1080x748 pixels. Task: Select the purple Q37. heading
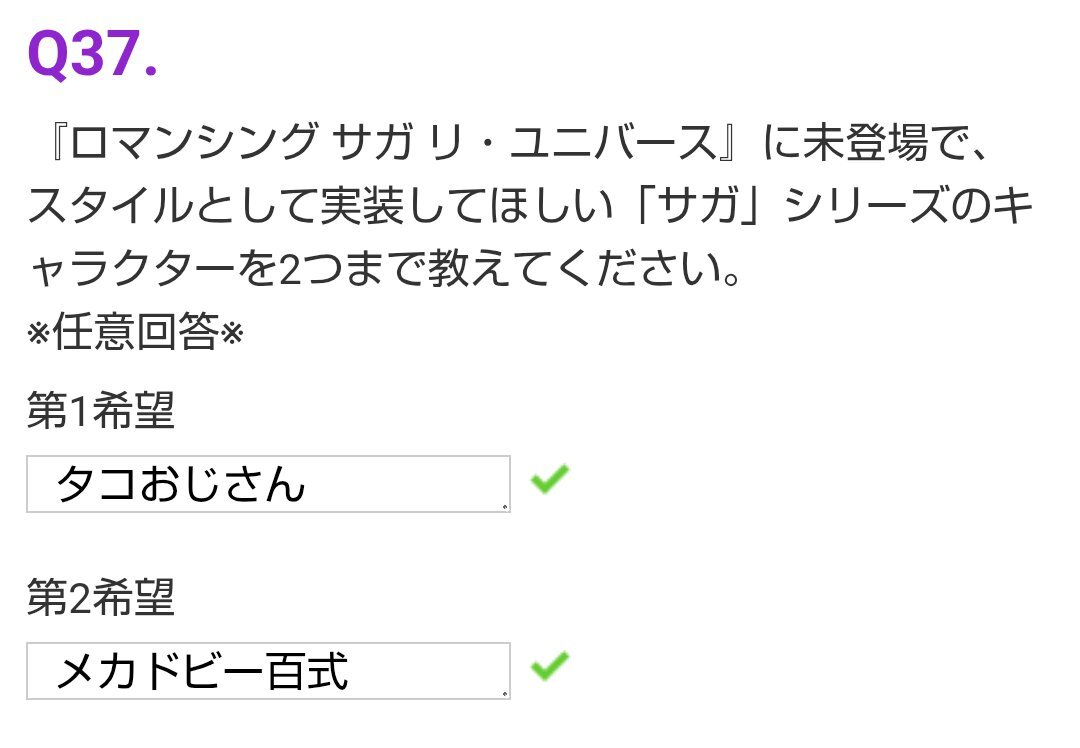tap(93, 54)
